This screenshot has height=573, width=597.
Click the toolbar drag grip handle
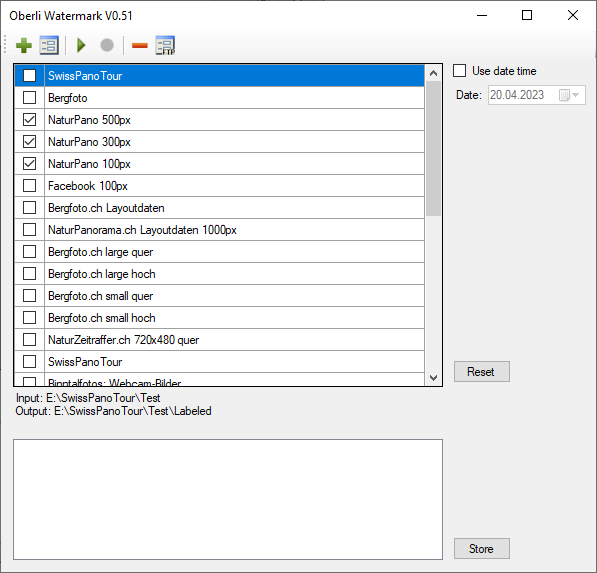coord(5,45)
